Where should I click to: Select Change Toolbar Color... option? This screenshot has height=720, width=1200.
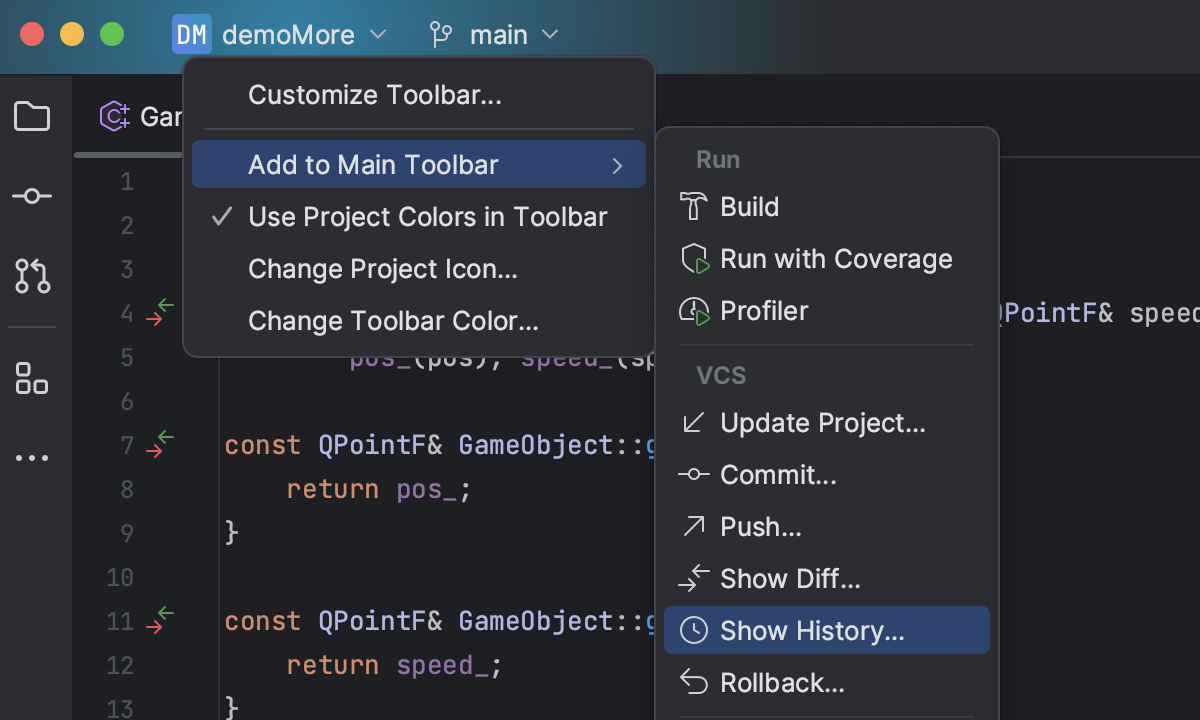click(393, 321)
